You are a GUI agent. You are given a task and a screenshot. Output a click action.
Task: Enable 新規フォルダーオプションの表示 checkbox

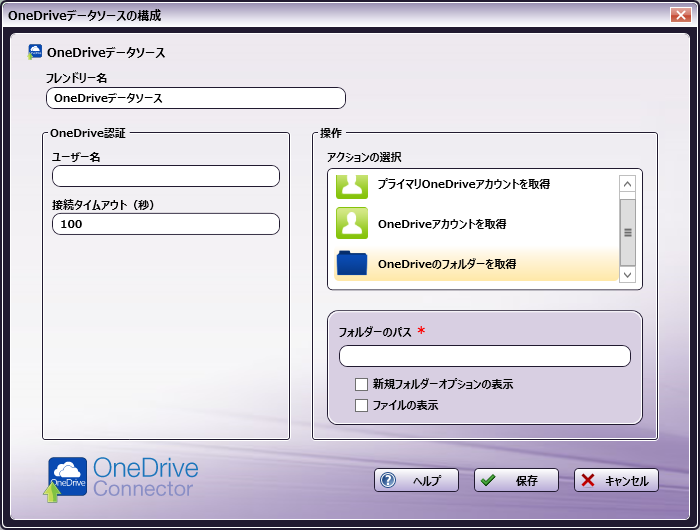click(361, 384)
